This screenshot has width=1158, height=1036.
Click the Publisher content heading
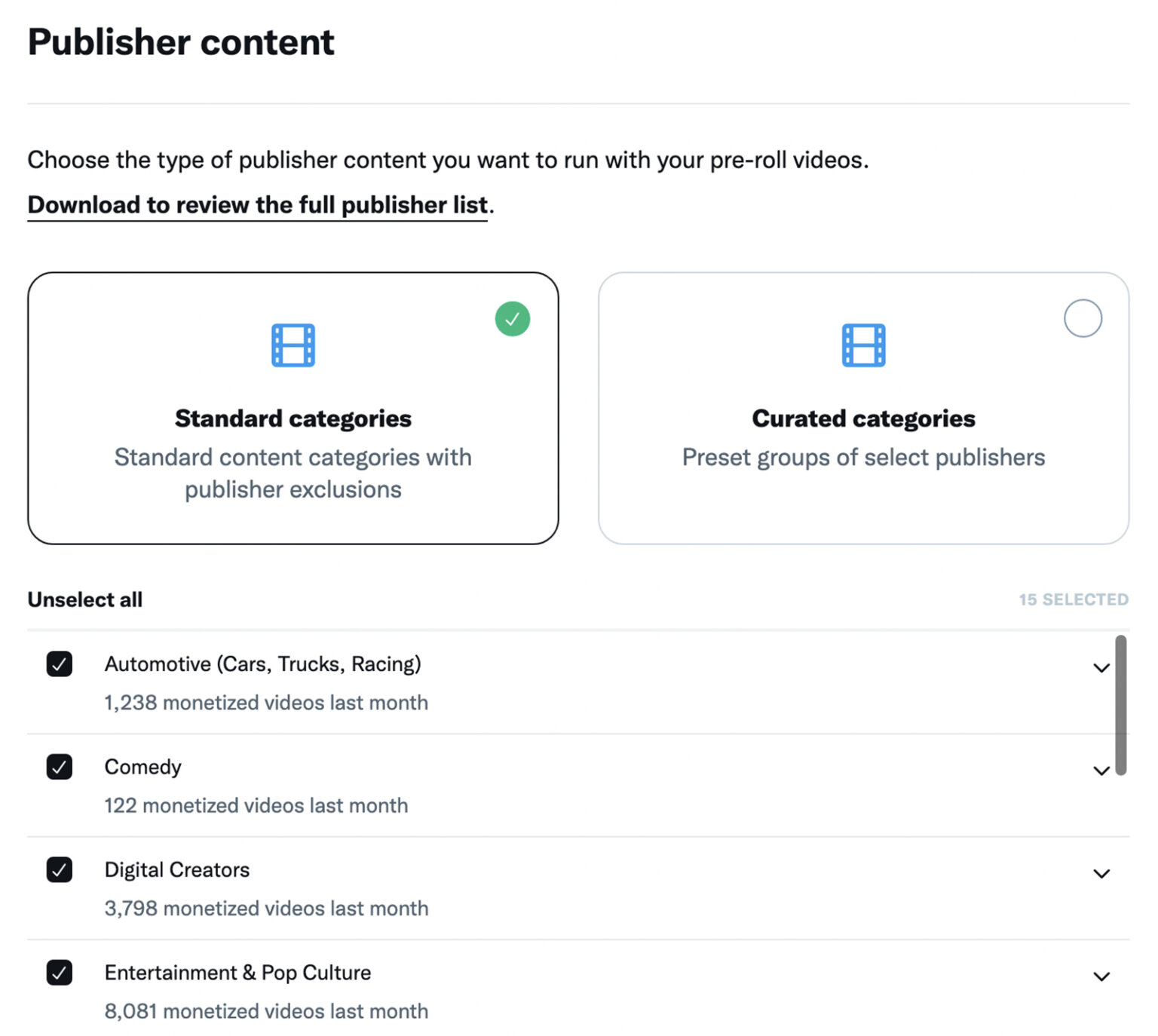tap(181, 42)
